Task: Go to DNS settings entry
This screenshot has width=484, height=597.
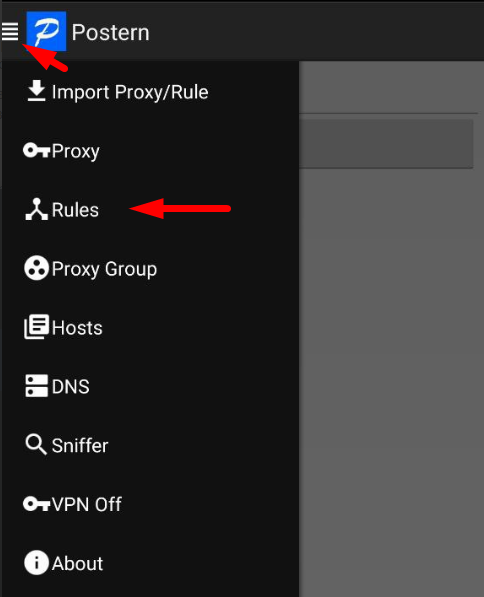Action: point(150,386)
